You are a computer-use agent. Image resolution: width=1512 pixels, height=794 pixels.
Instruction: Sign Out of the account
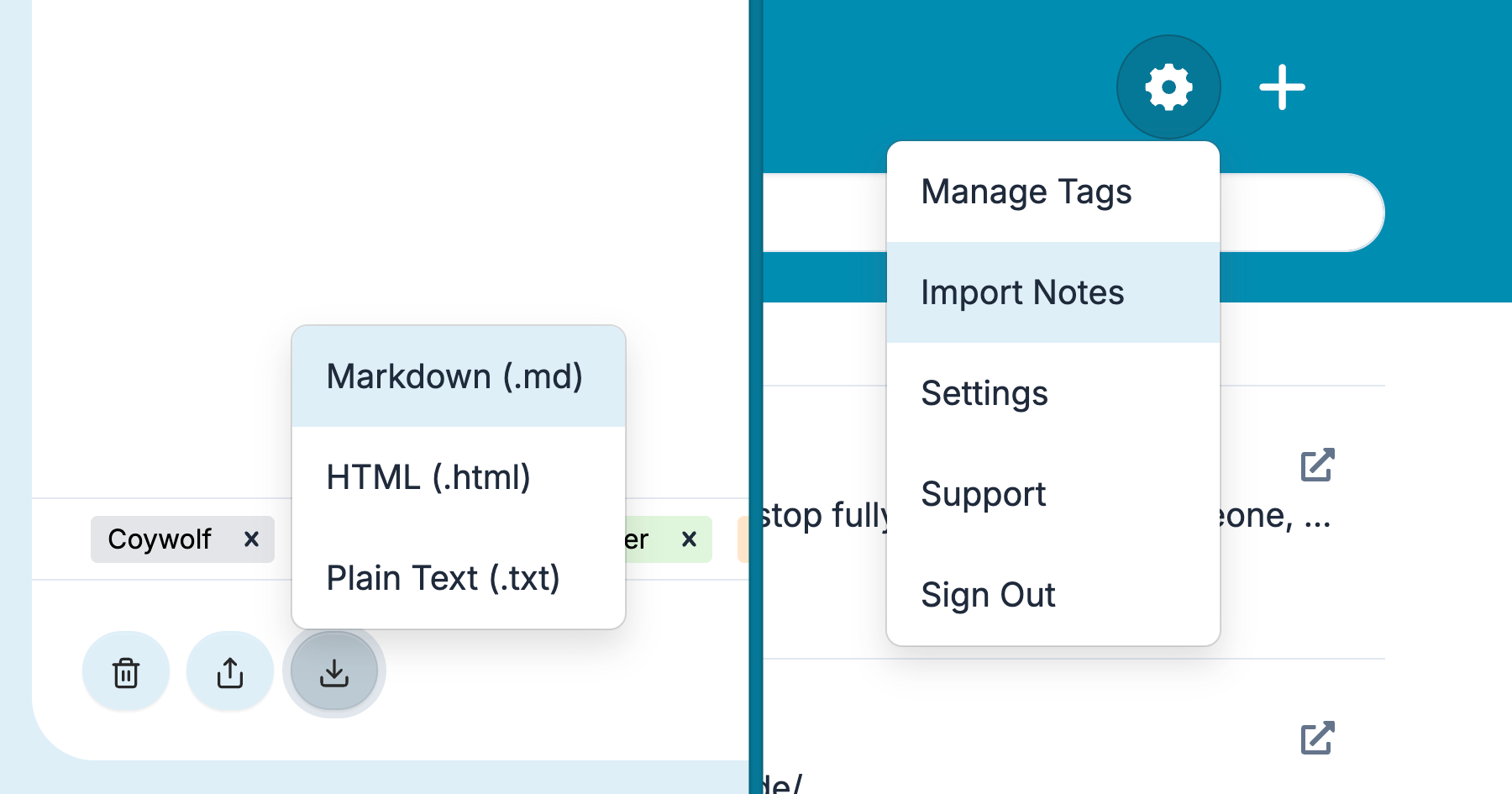(x=989, y=595)
